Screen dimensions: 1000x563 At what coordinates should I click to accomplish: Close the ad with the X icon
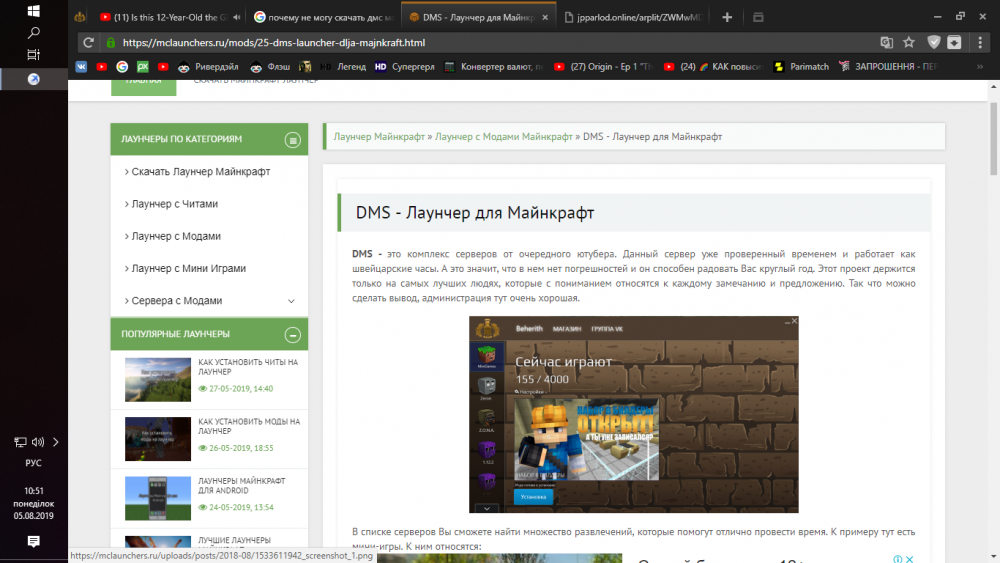[910, 559]
